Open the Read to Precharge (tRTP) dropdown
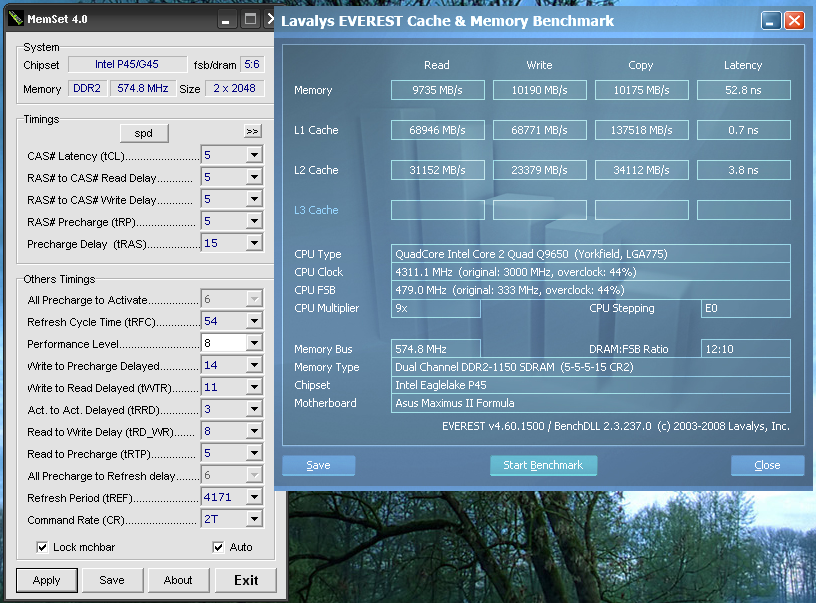This screenshot has width=816, height=603. coord(254,453)
